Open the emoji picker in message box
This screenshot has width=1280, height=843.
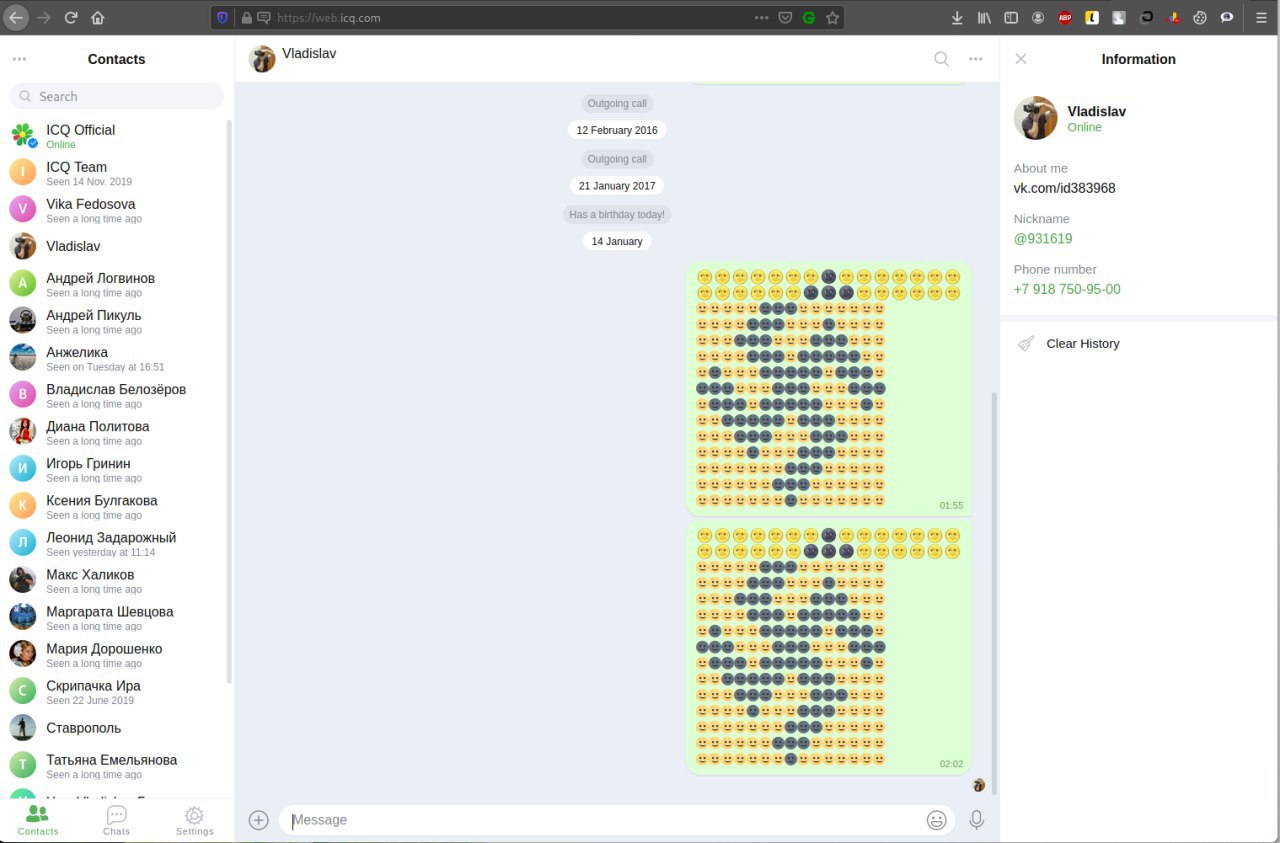point(936,820)
